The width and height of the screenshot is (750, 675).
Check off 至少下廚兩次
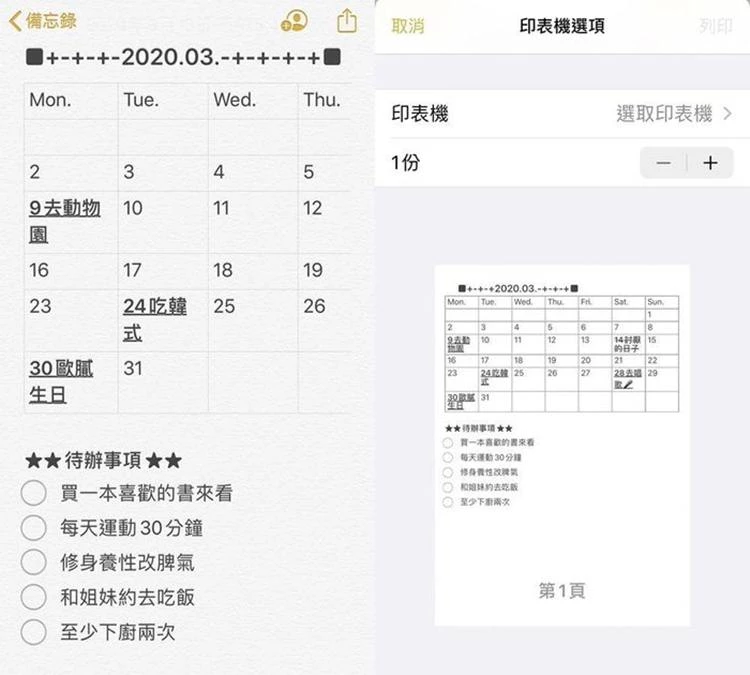pyautogui.click(x=33, y=631)
